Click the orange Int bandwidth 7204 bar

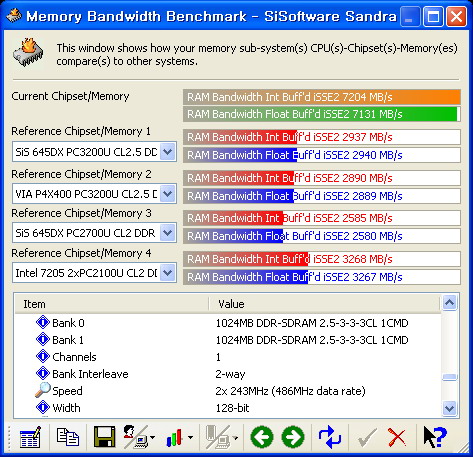pos(322,97)
